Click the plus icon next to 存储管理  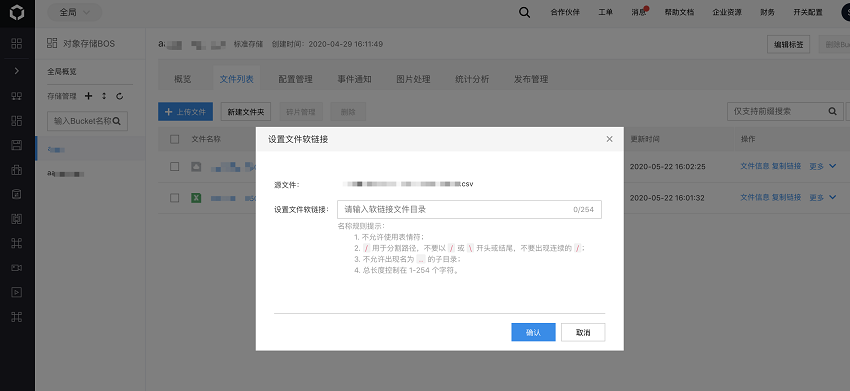click(x=89, y=96)
